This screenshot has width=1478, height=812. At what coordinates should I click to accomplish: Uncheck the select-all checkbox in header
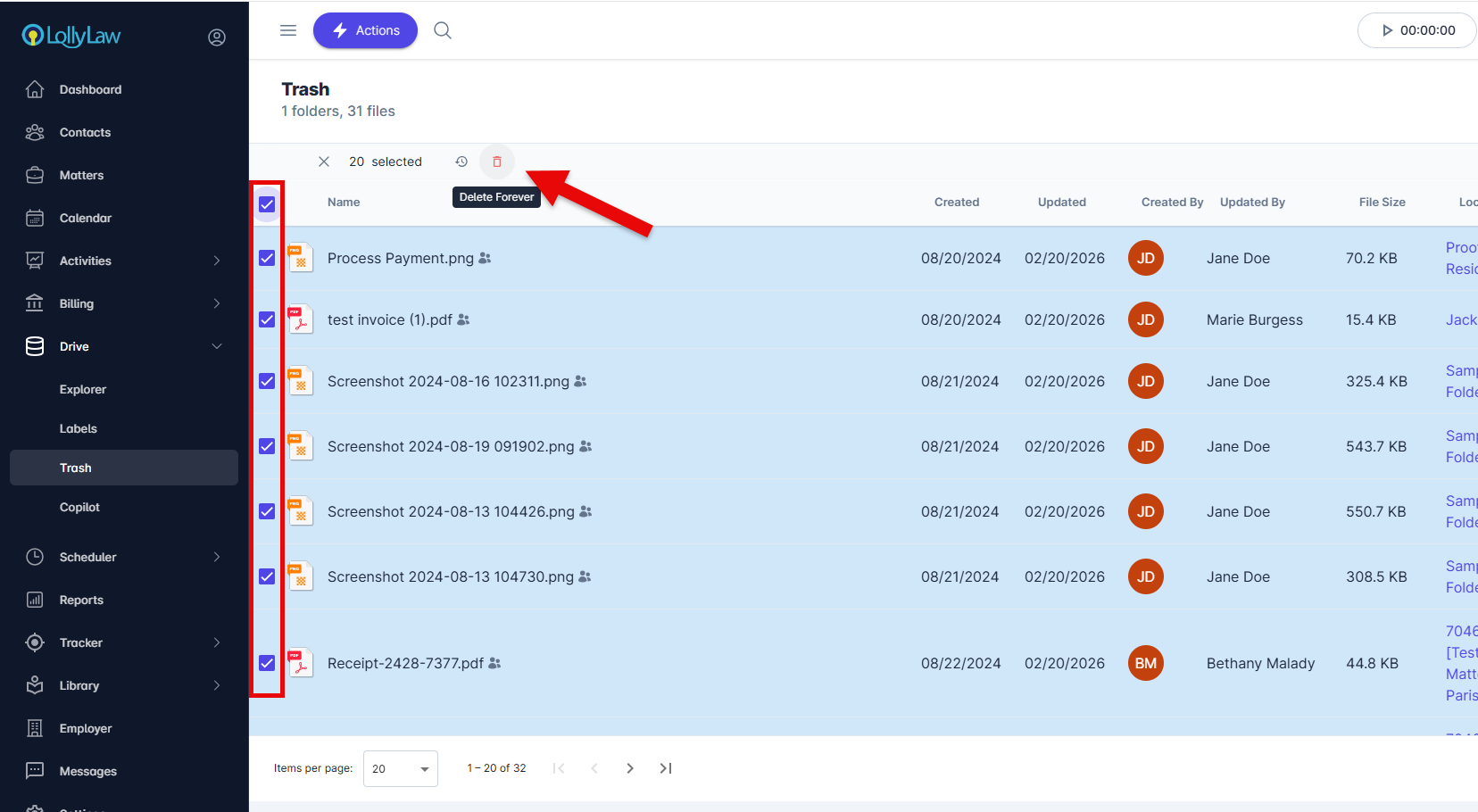coord(267,204)
